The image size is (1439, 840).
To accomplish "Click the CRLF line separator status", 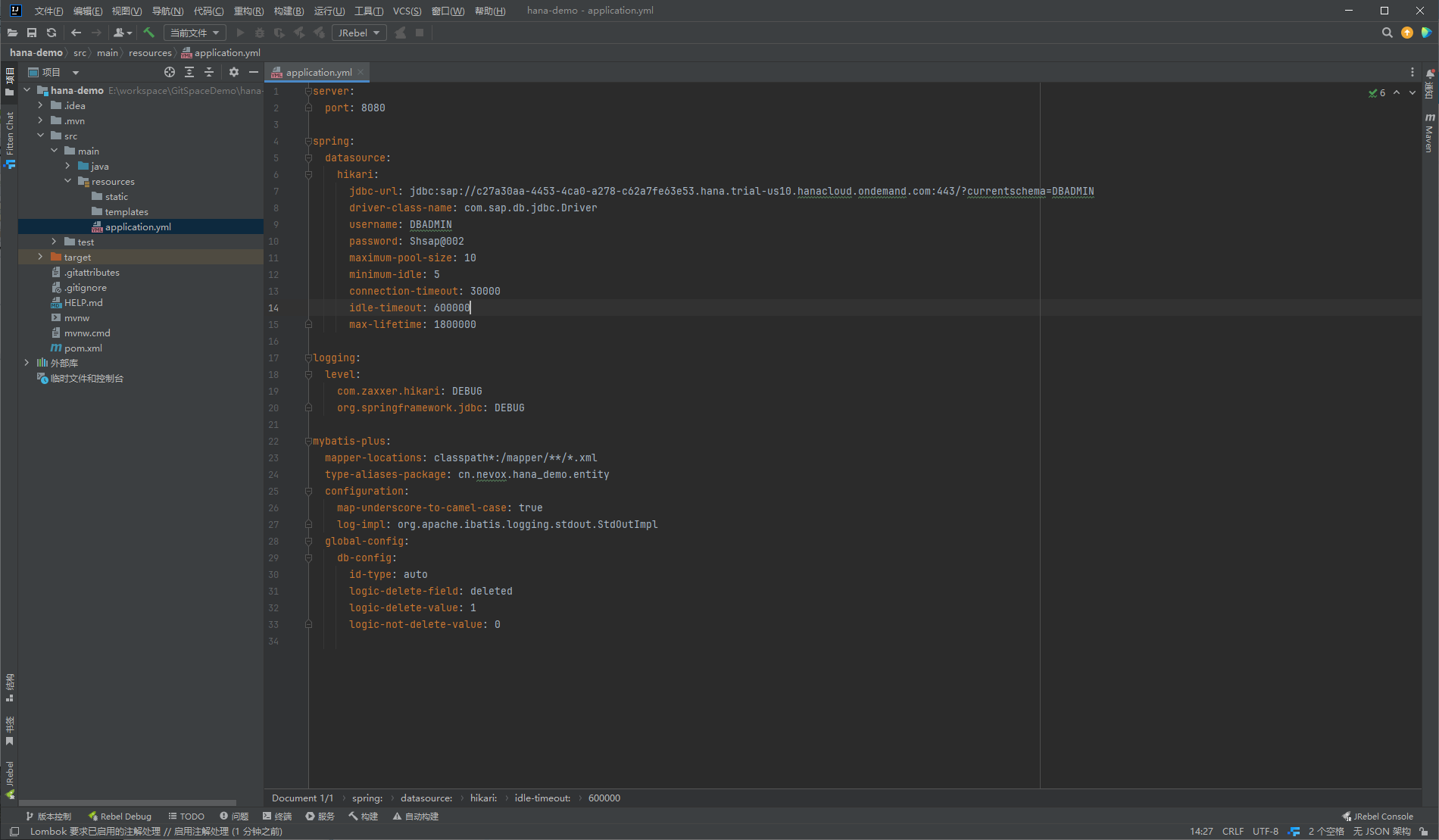I will [1232, 831].
